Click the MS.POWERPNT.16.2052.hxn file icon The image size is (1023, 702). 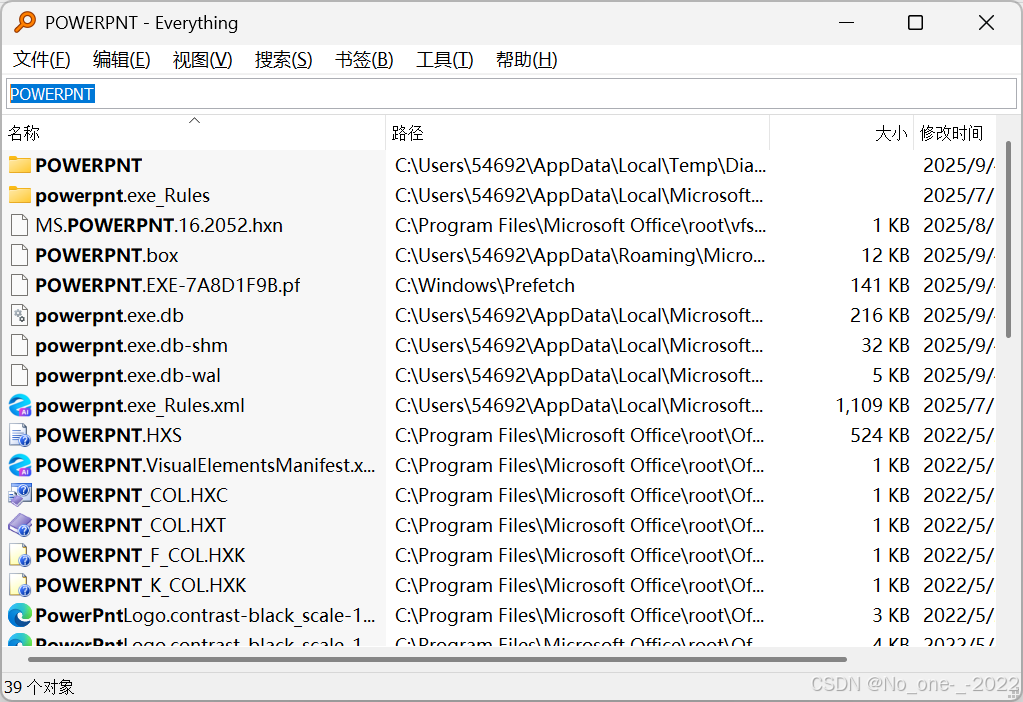tap(20, 225)
